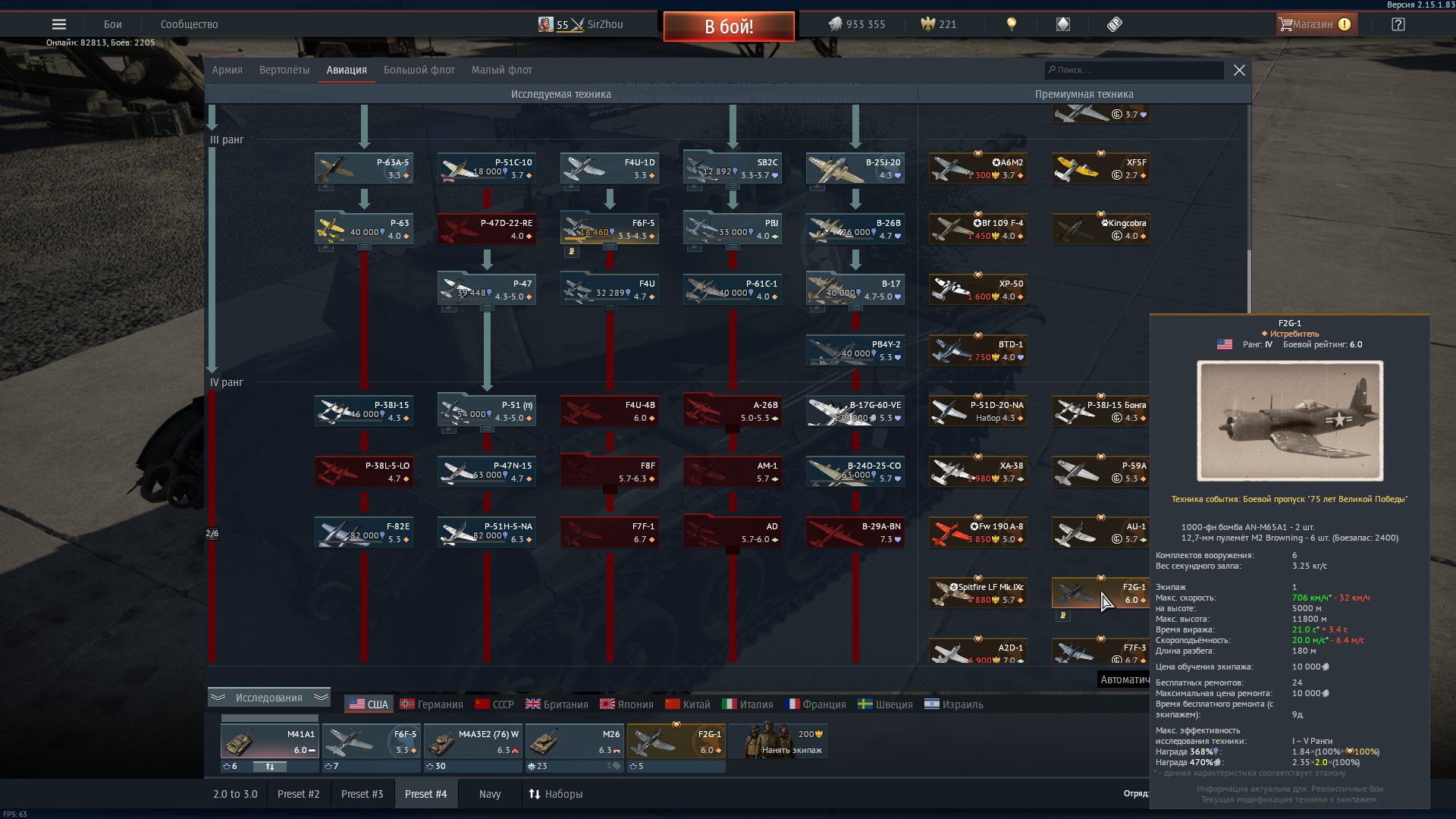
Task: Click the В бой! battle button
Action: pos(729,27)
